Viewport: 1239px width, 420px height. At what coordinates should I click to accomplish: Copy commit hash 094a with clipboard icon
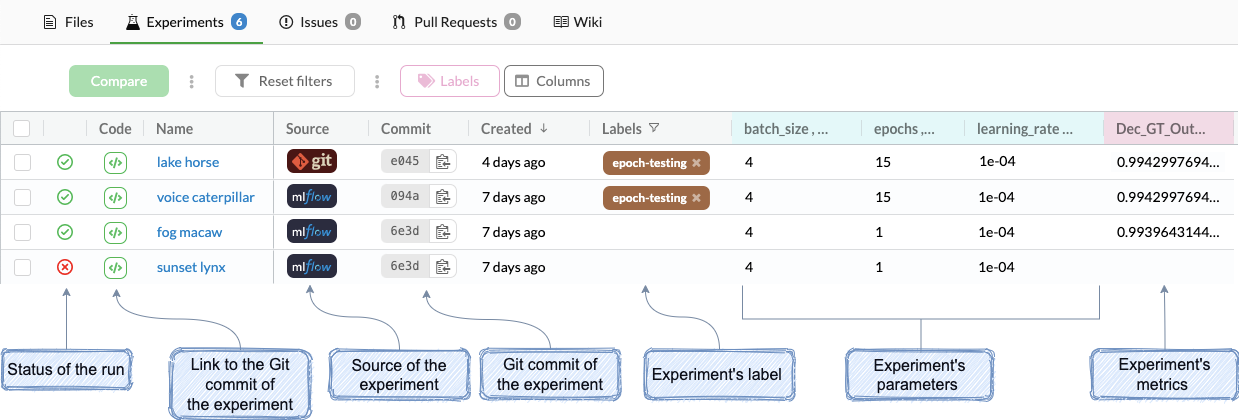443,197
